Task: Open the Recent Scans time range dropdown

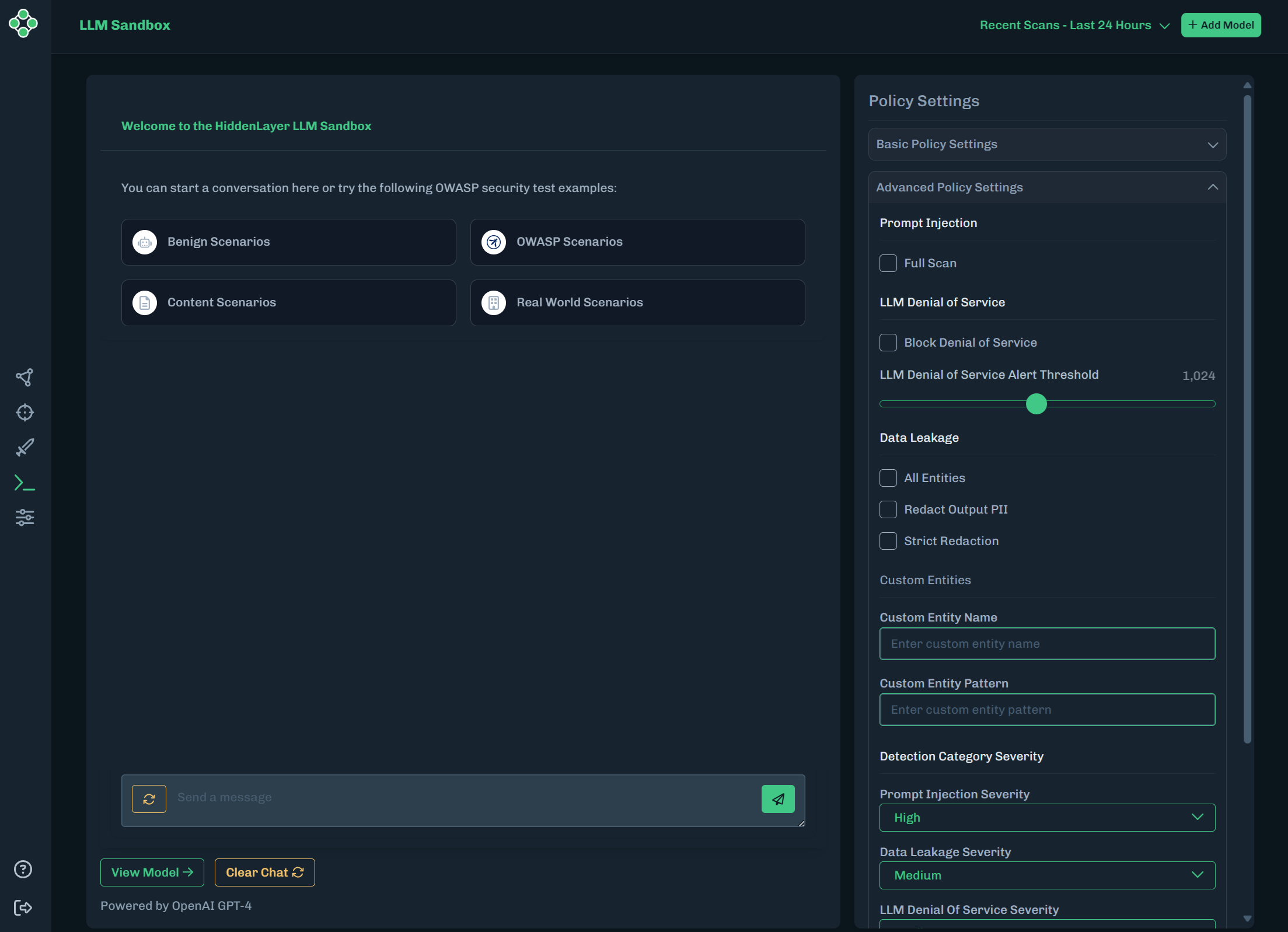Action: pyautogui.click(x=1074, y=25)
